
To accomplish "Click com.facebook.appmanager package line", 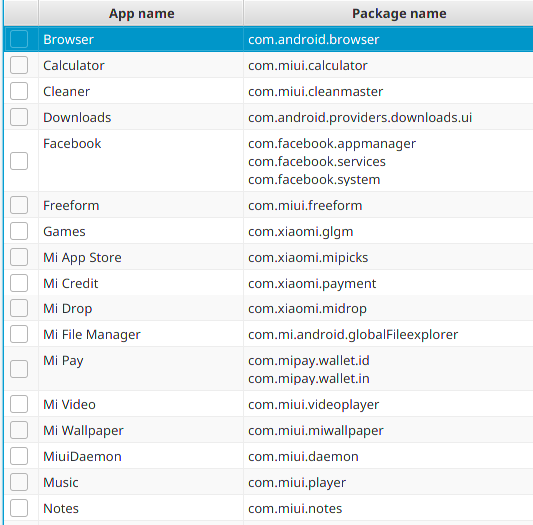I will click(x=332, y=143).
